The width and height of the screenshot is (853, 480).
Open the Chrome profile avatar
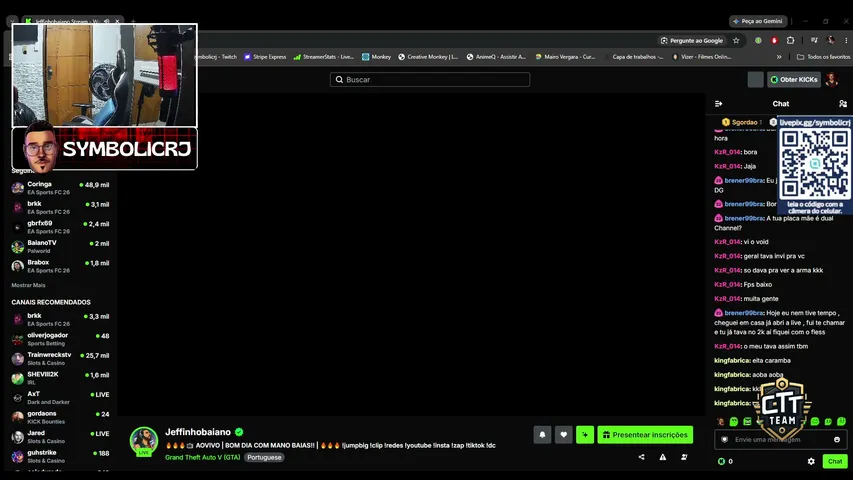click(x=831, y=40)
